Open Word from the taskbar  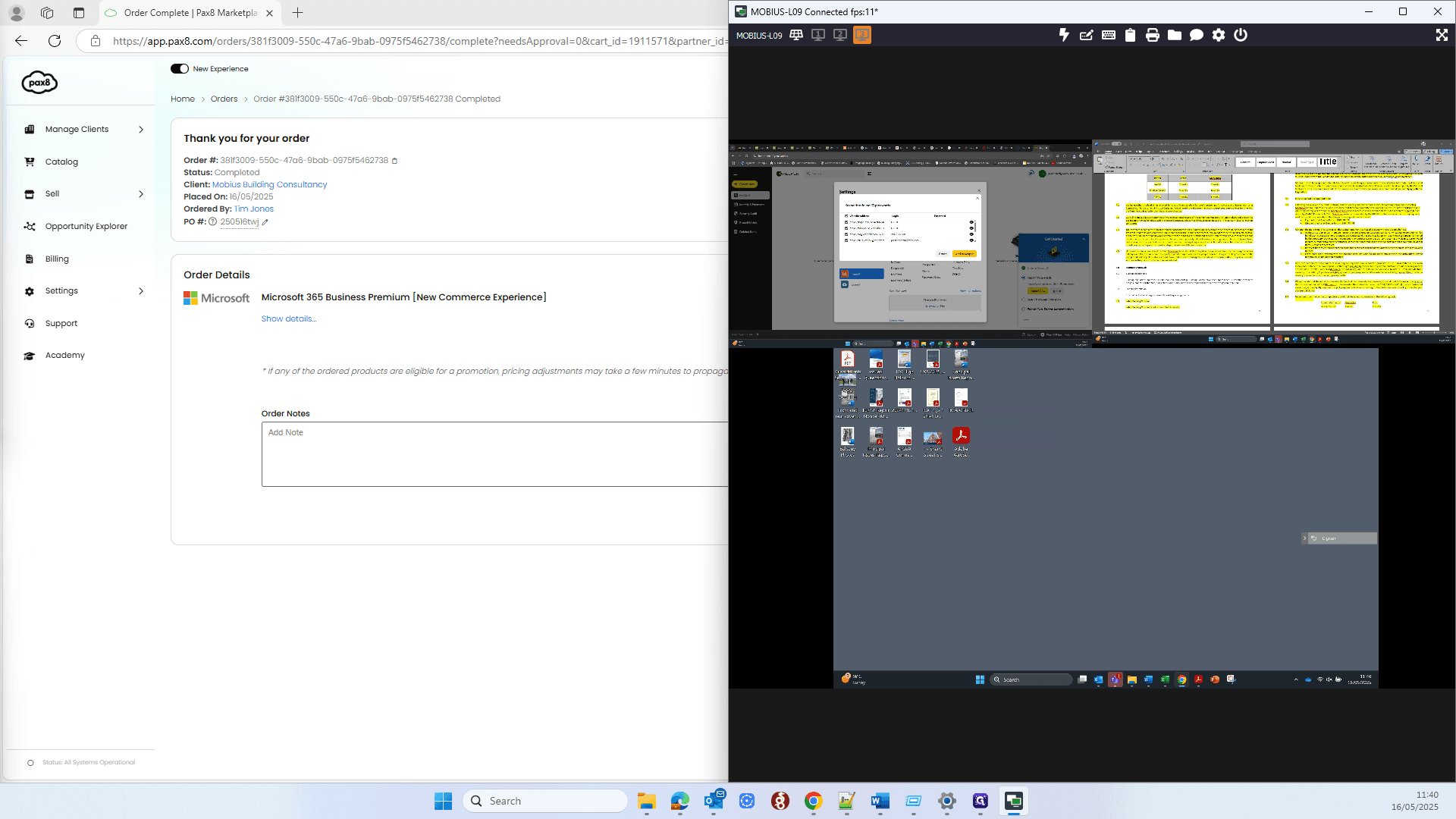(x=880, y=801)
